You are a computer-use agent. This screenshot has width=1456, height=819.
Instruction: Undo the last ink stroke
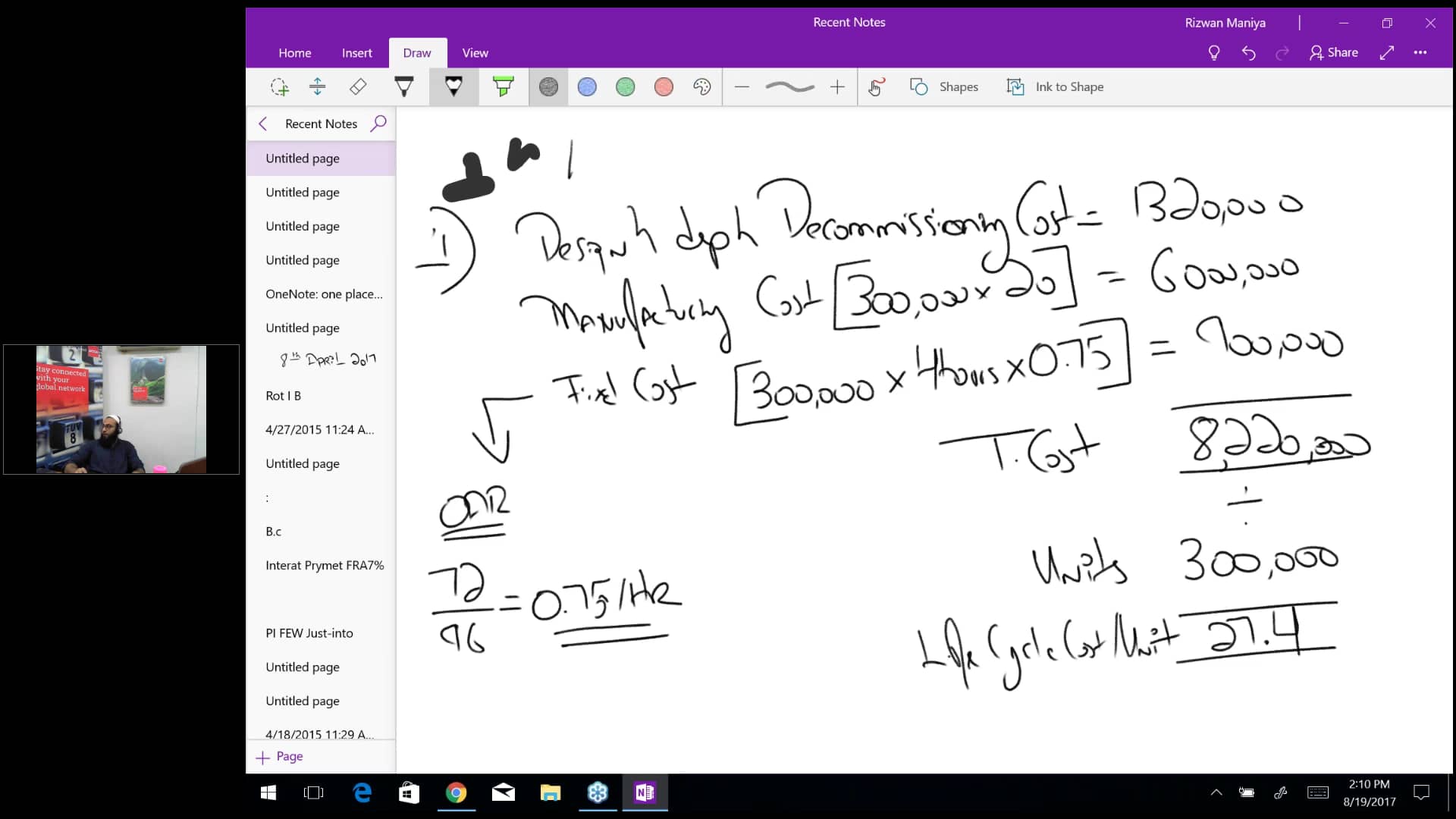click(1248, 52)
